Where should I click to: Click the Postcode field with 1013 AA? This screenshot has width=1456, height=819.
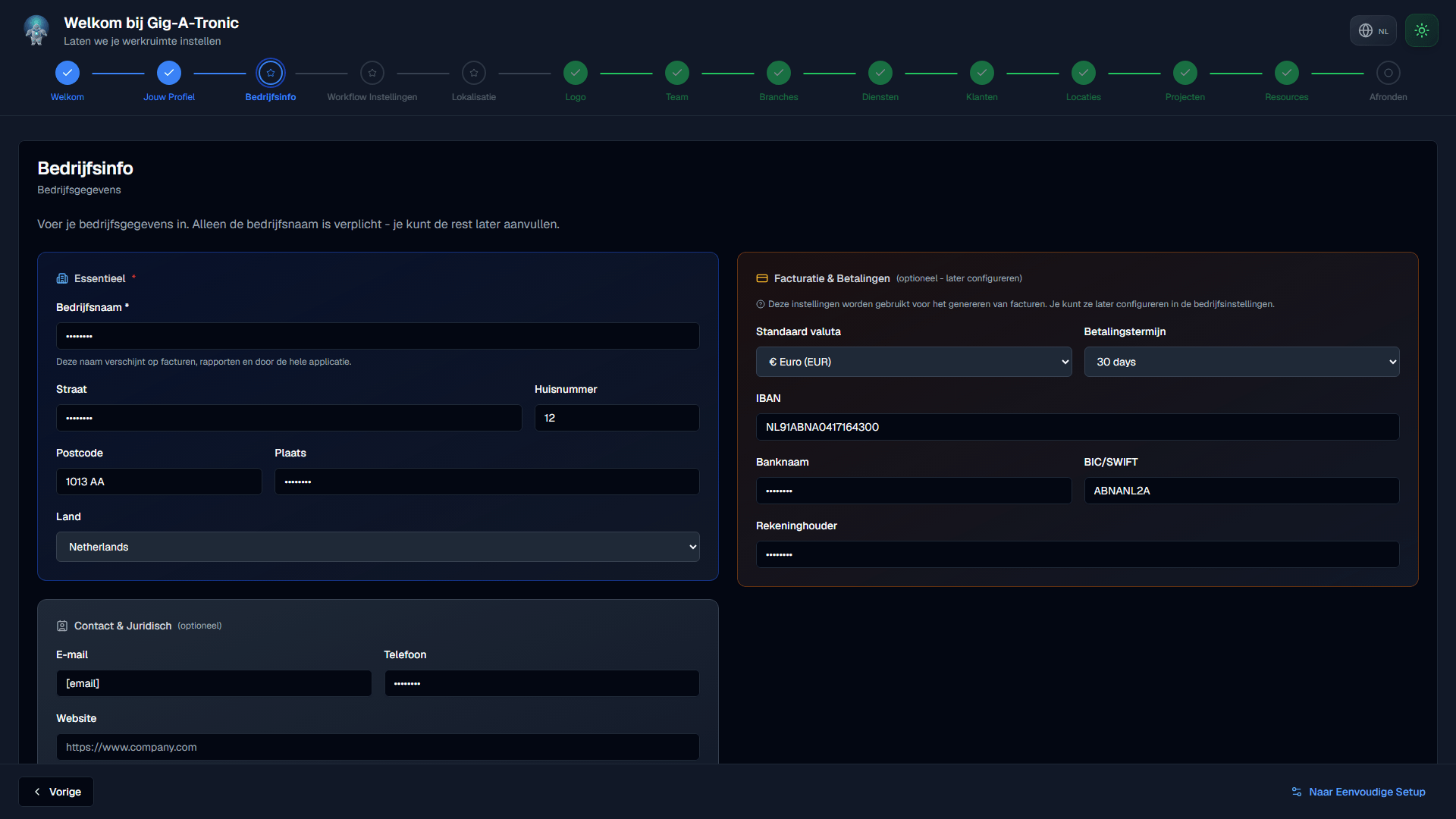[x=159, y=482]
